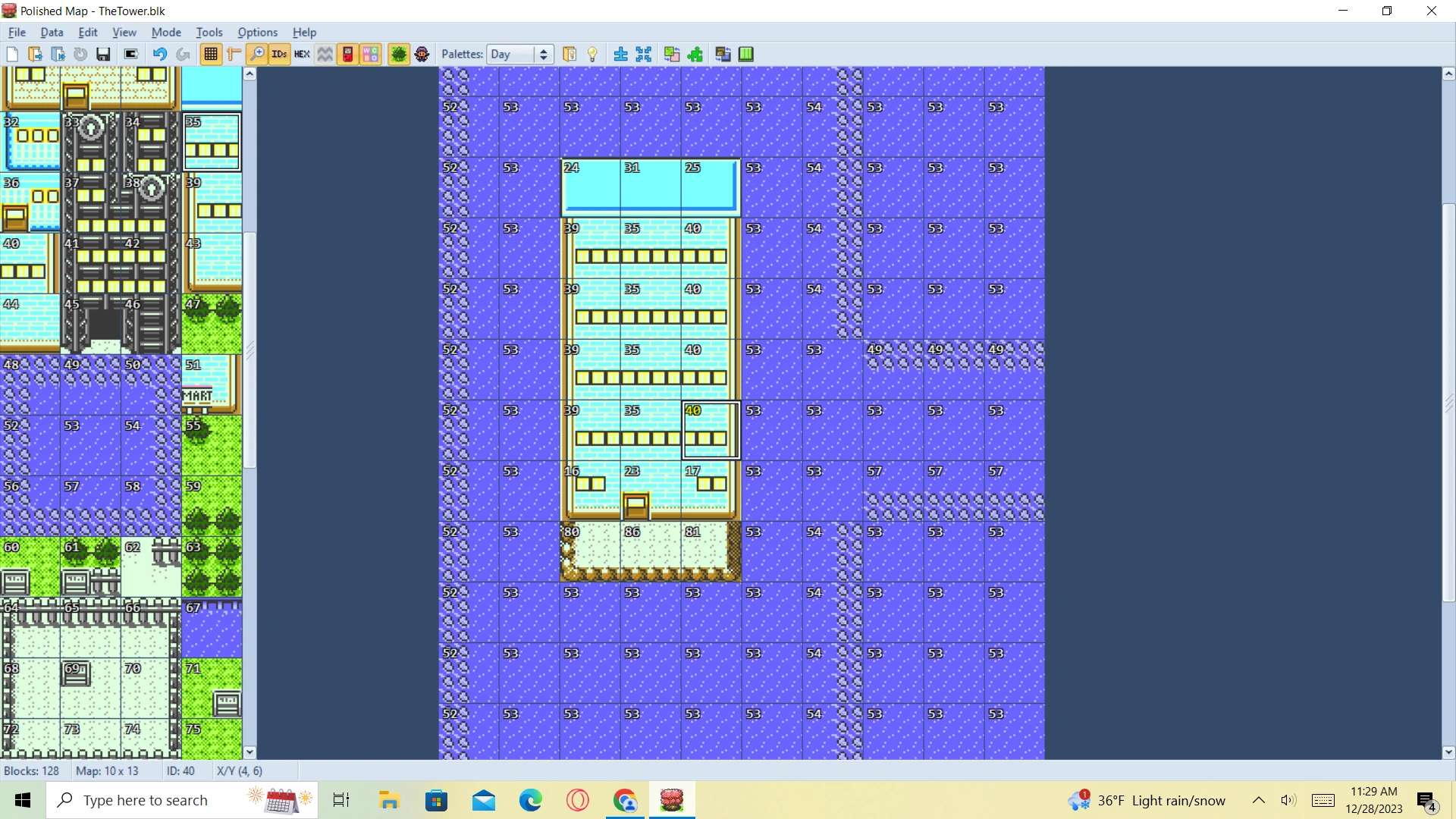Open the Tools menu
The width and height of the screenshot is (1456, 819).
pos(209,32)
